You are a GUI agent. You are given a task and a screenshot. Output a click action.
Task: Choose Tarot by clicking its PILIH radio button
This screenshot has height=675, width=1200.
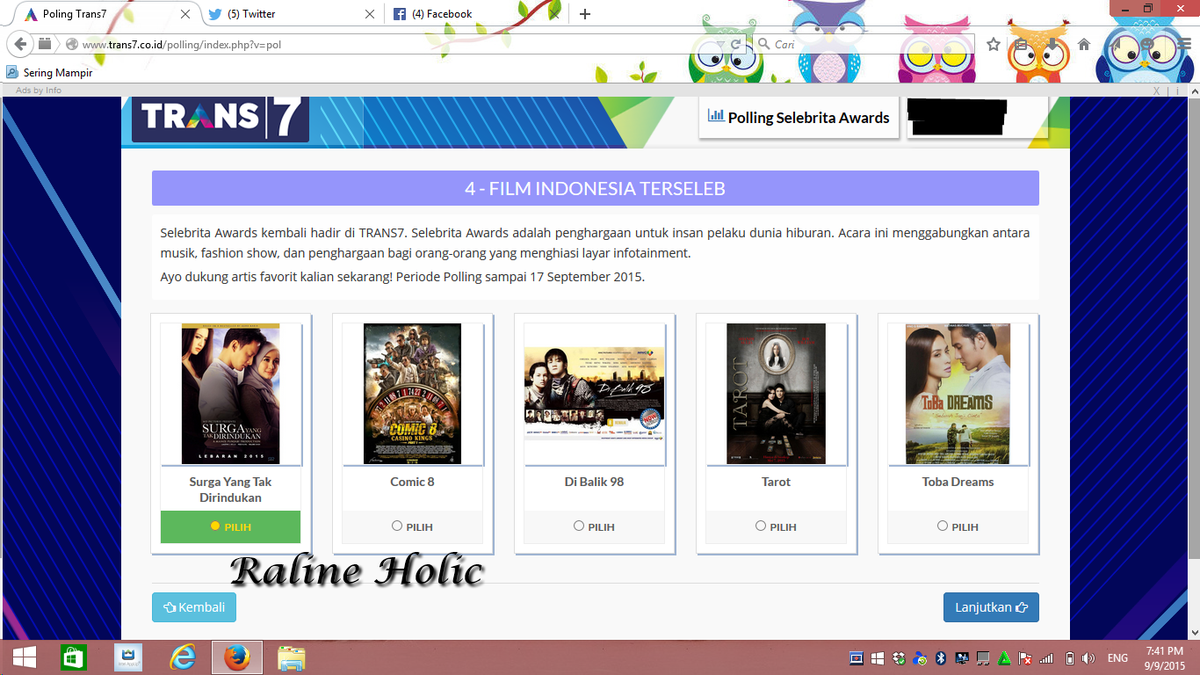tap(760, 525)
